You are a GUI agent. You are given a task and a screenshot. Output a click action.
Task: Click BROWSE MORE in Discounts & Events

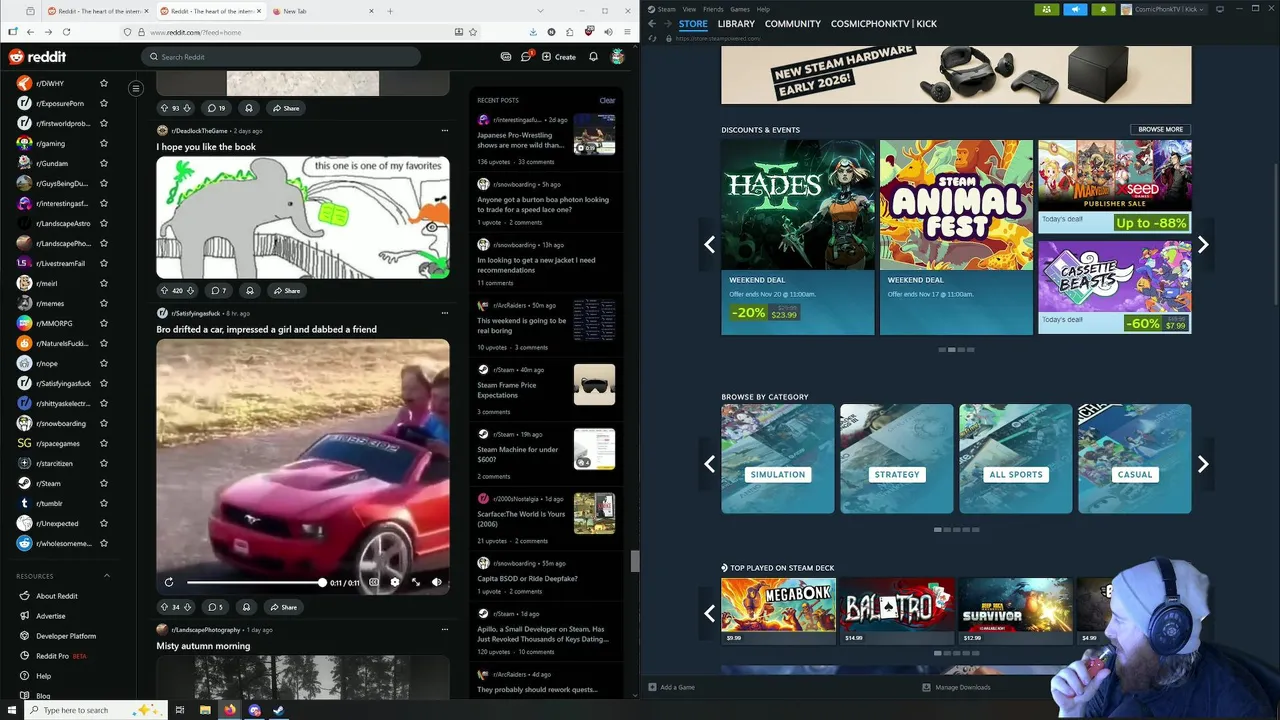tap(1160, 129)
